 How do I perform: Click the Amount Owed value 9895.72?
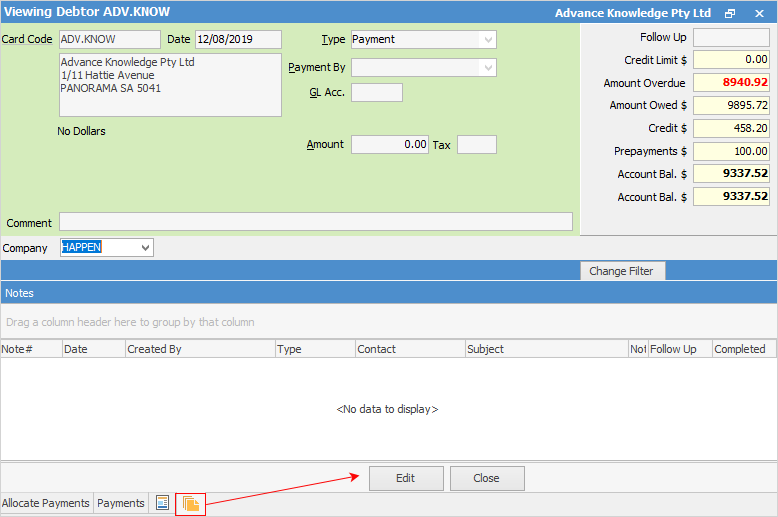(731, 105)
